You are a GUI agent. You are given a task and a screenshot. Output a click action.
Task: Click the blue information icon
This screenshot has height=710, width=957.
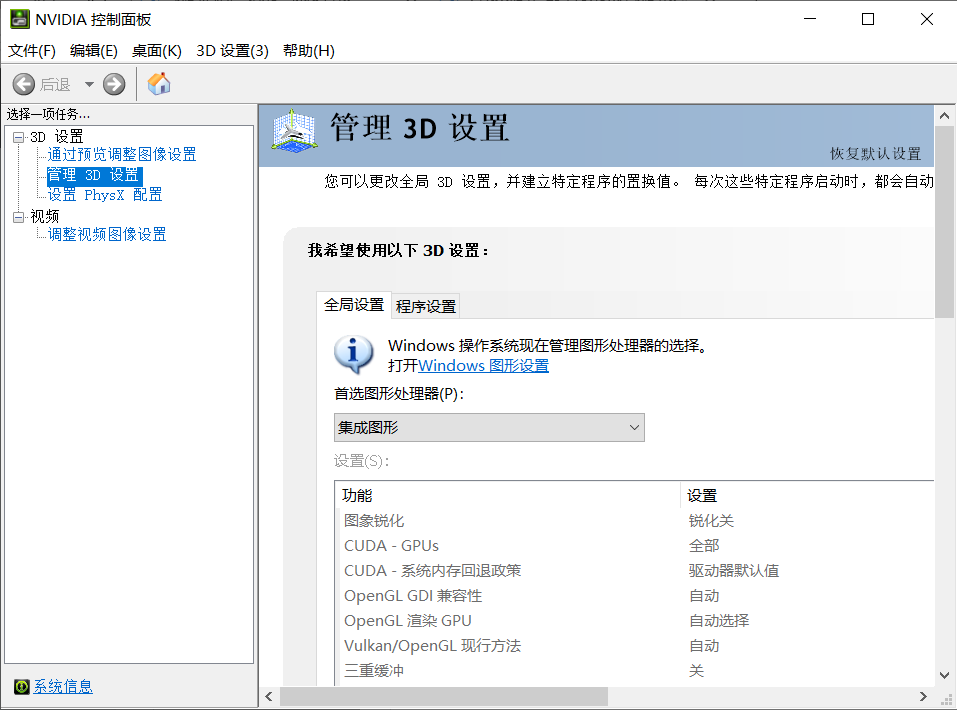coord(353,354)
